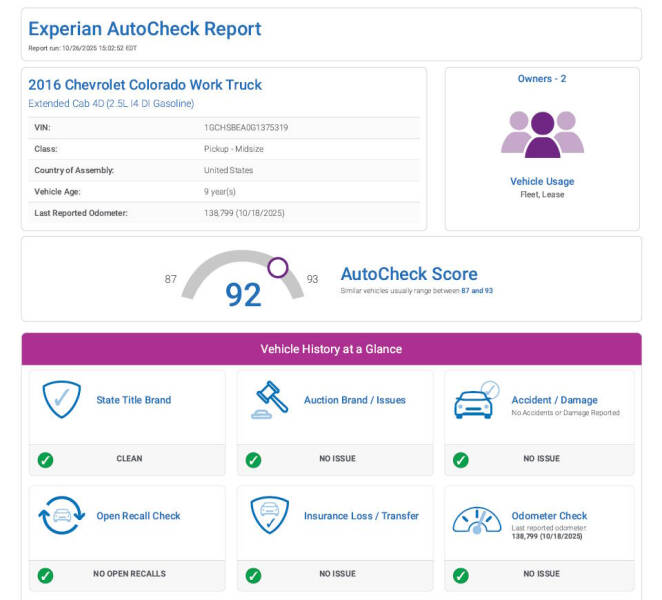Open the Insurance Loss / Transfer link

click(x=361, y=516)
